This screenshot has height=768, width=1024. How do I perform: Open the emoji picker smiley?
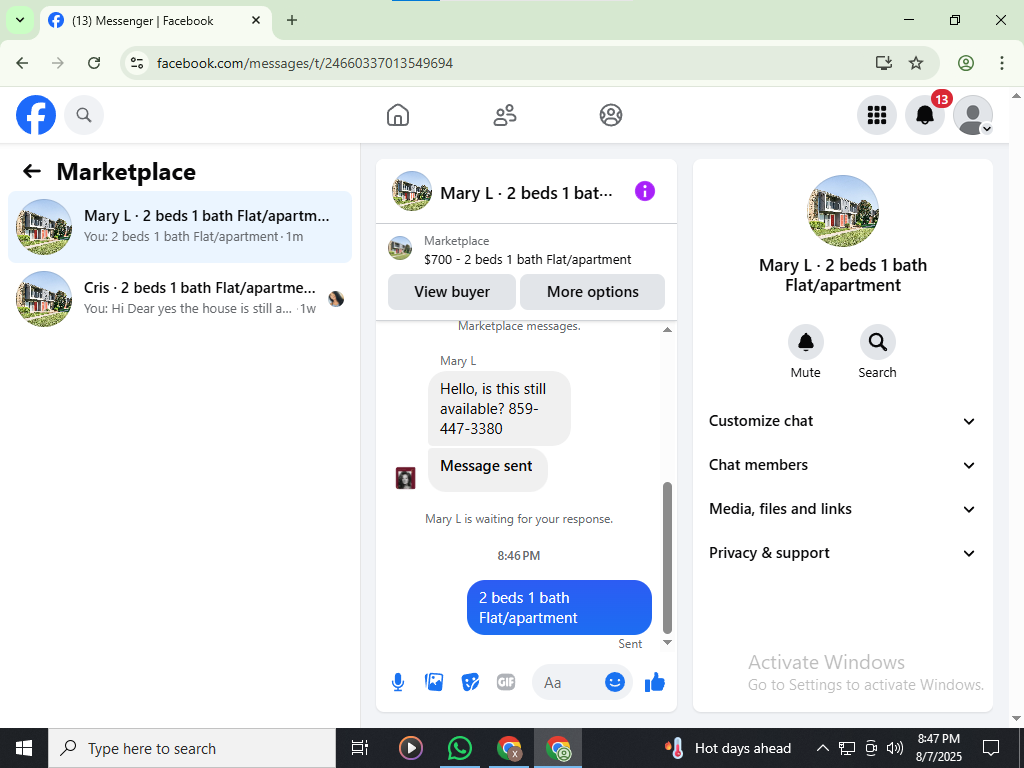pos(615,682)
